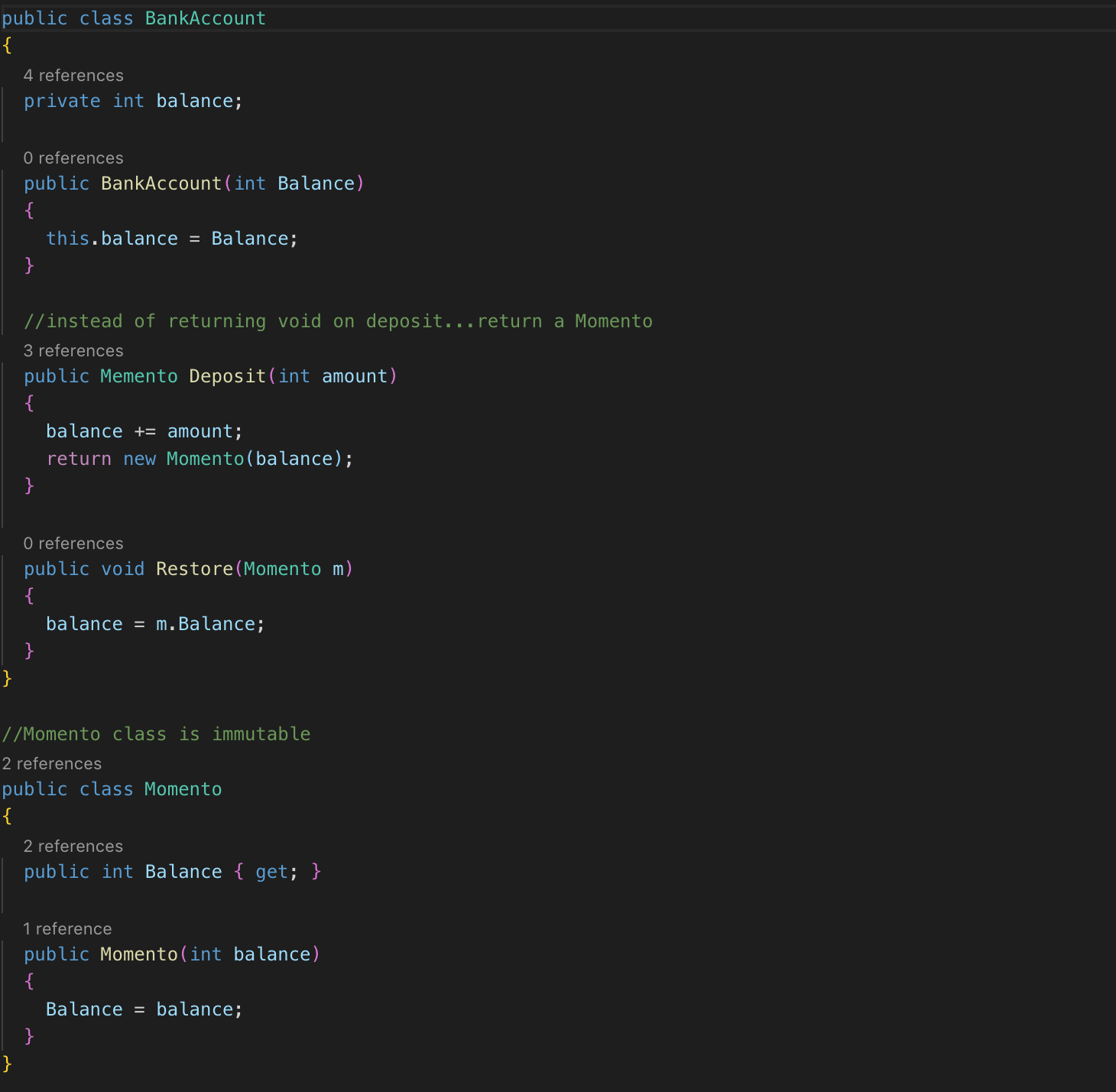This screenshot has height=1092, width=1116.
Task: Click "m.Balance" in the Restore method body
Action: click(206, 624)
